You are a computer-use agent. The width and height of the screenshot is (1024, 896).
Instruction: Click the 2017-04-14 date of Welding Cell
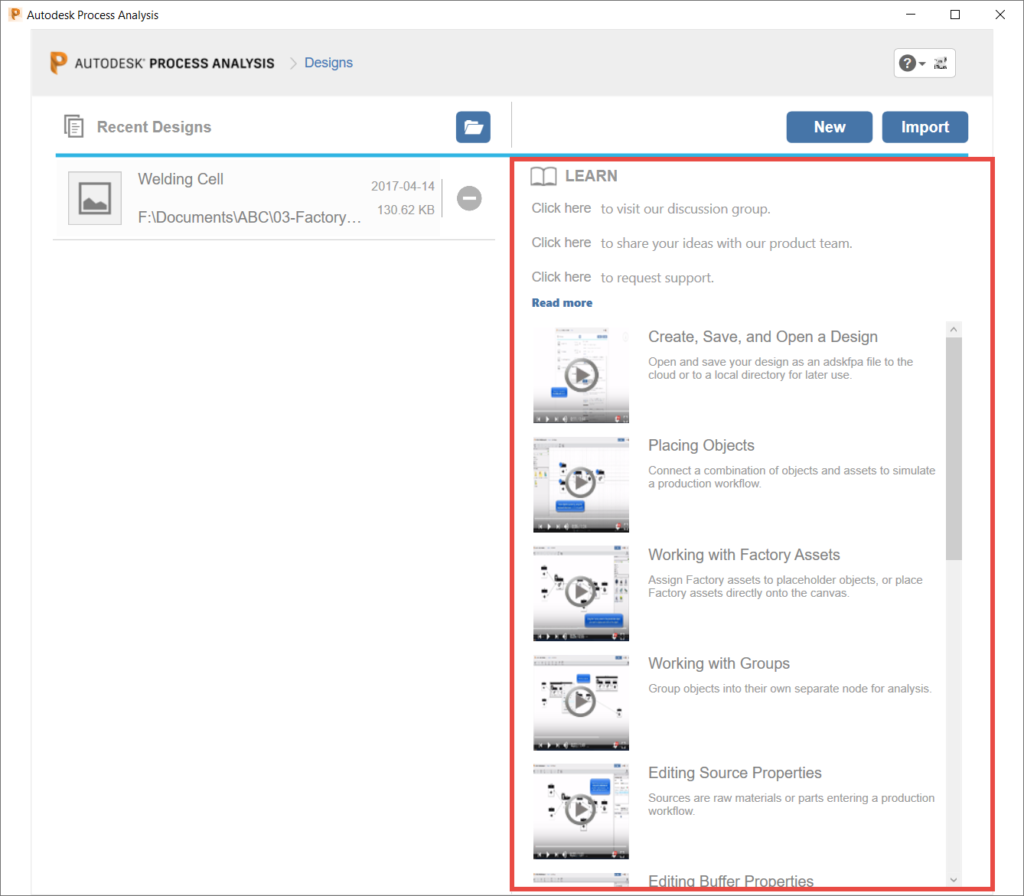point(403,186)
